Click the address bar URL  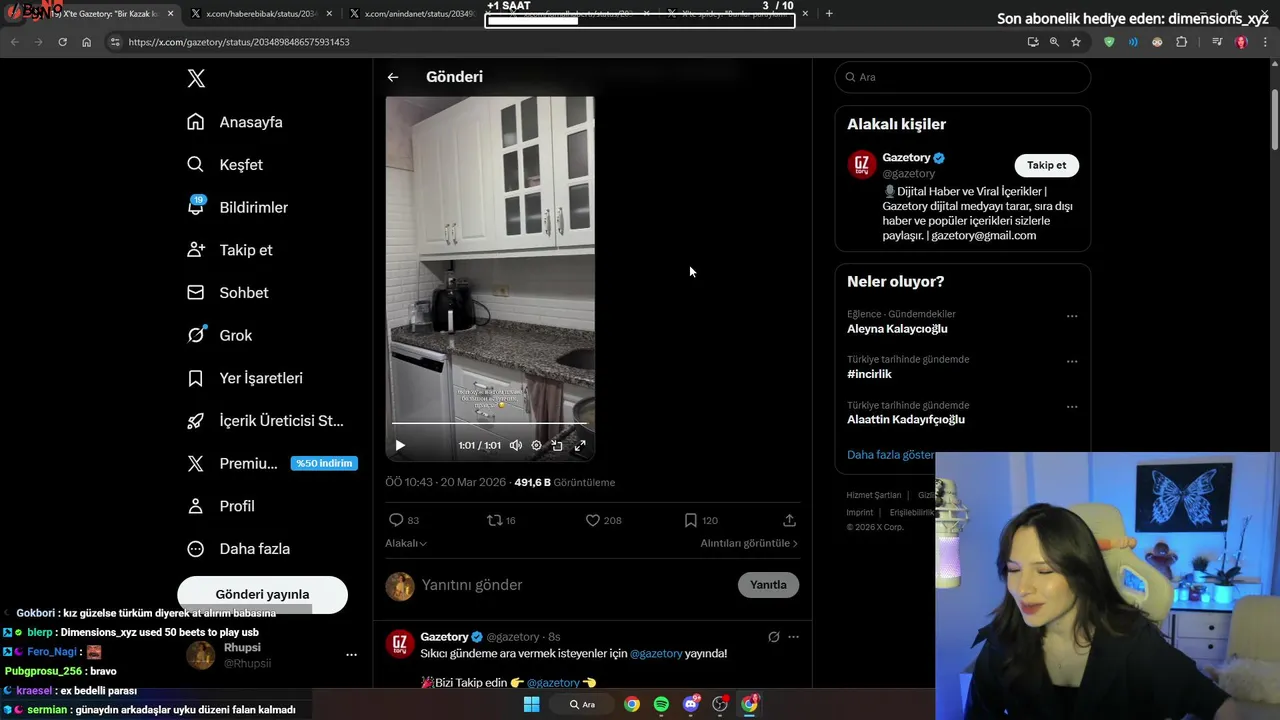(239, 42)
